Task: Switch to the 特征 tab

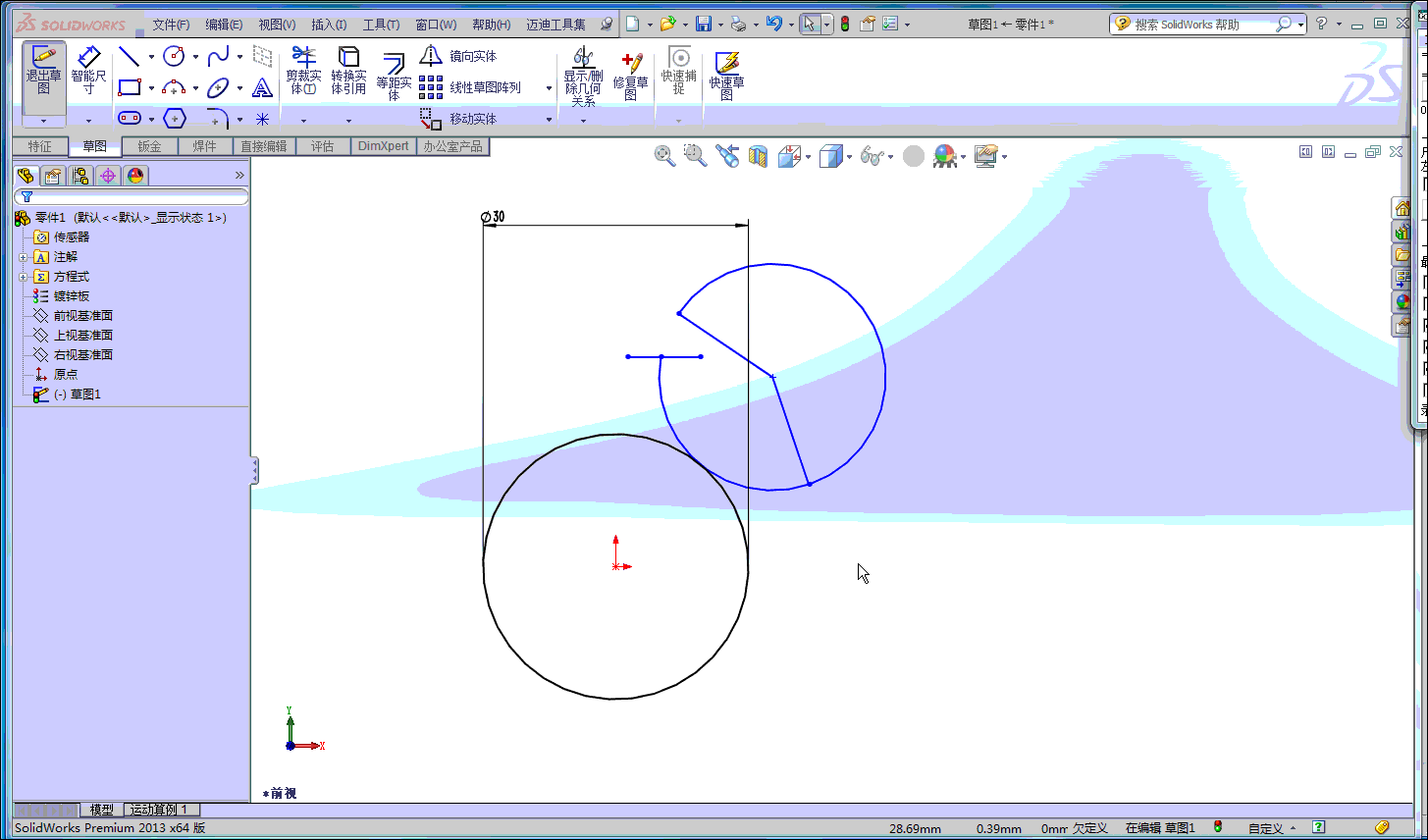Action: tap(40, 146)
